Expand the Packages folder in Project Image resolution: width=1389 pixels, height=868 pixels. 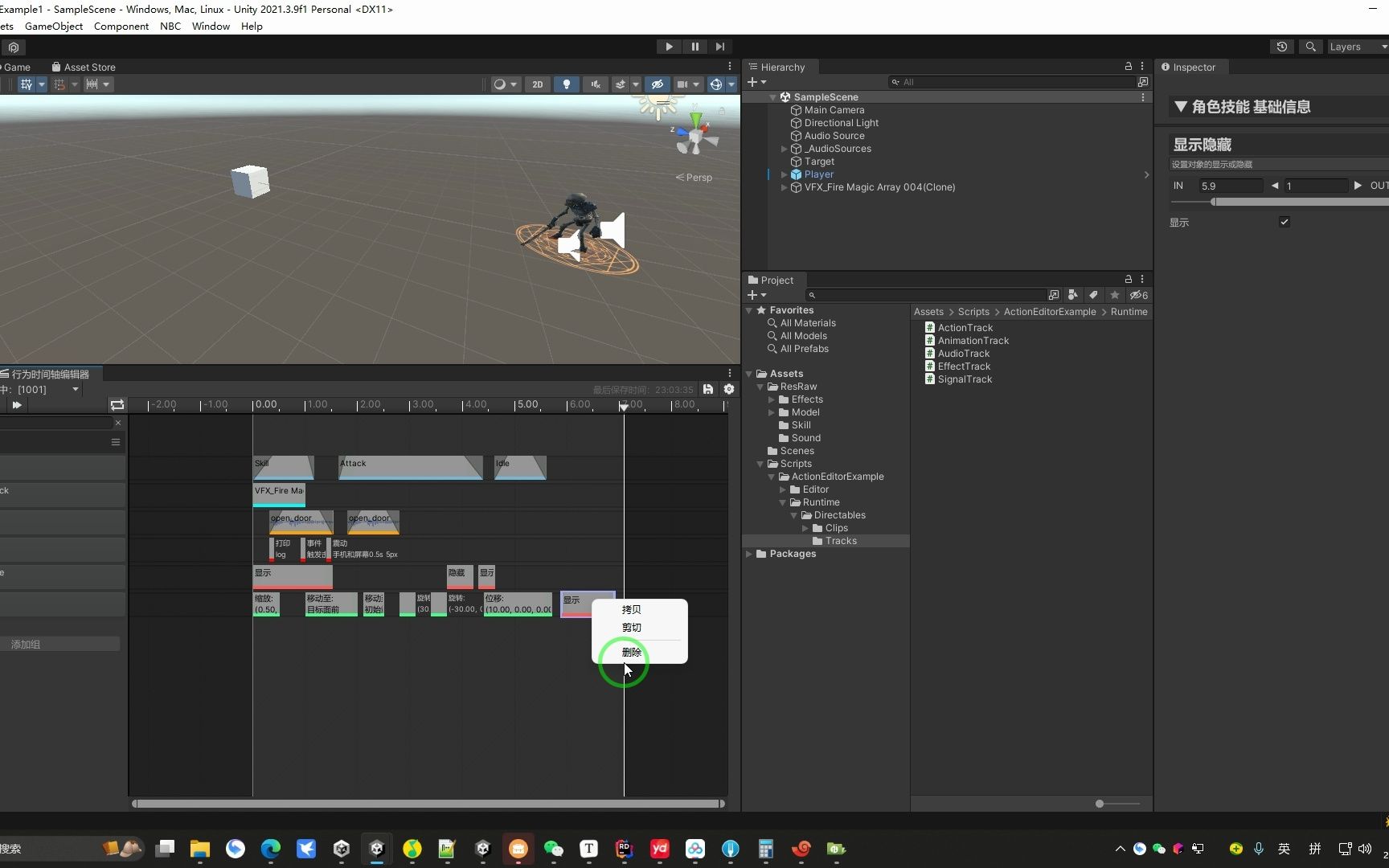749,554
